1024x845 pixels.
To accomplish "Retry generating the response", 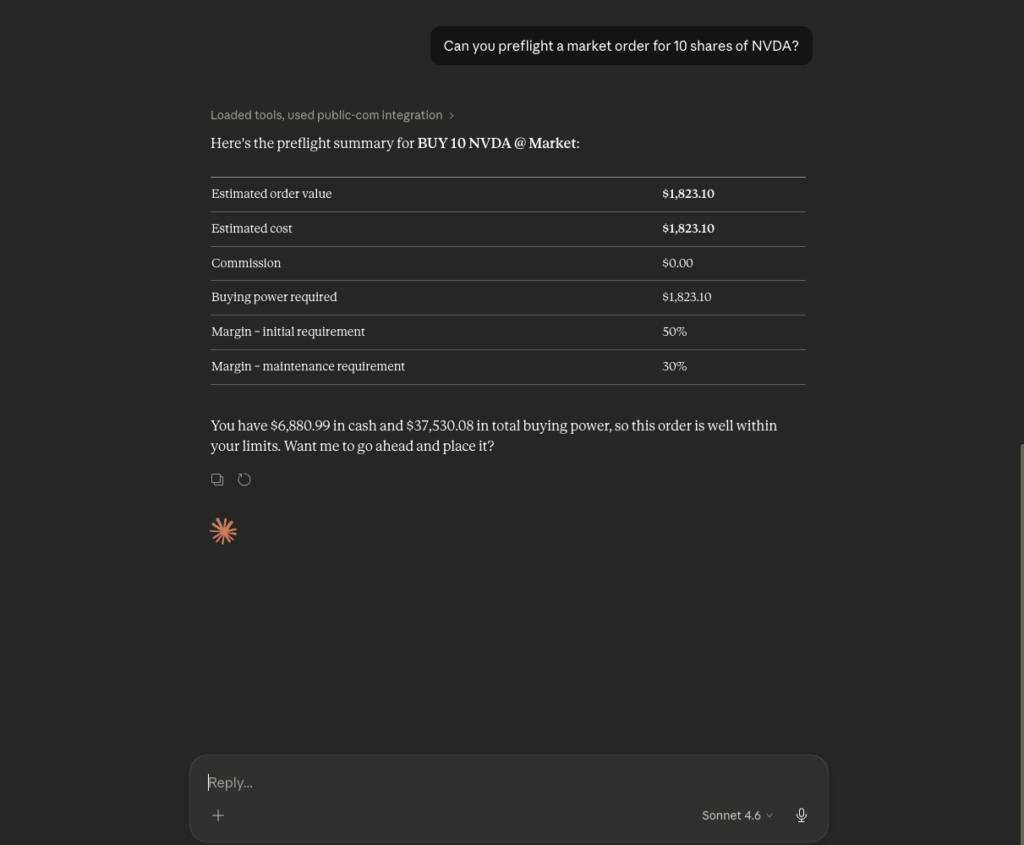I will pos(244,479).
